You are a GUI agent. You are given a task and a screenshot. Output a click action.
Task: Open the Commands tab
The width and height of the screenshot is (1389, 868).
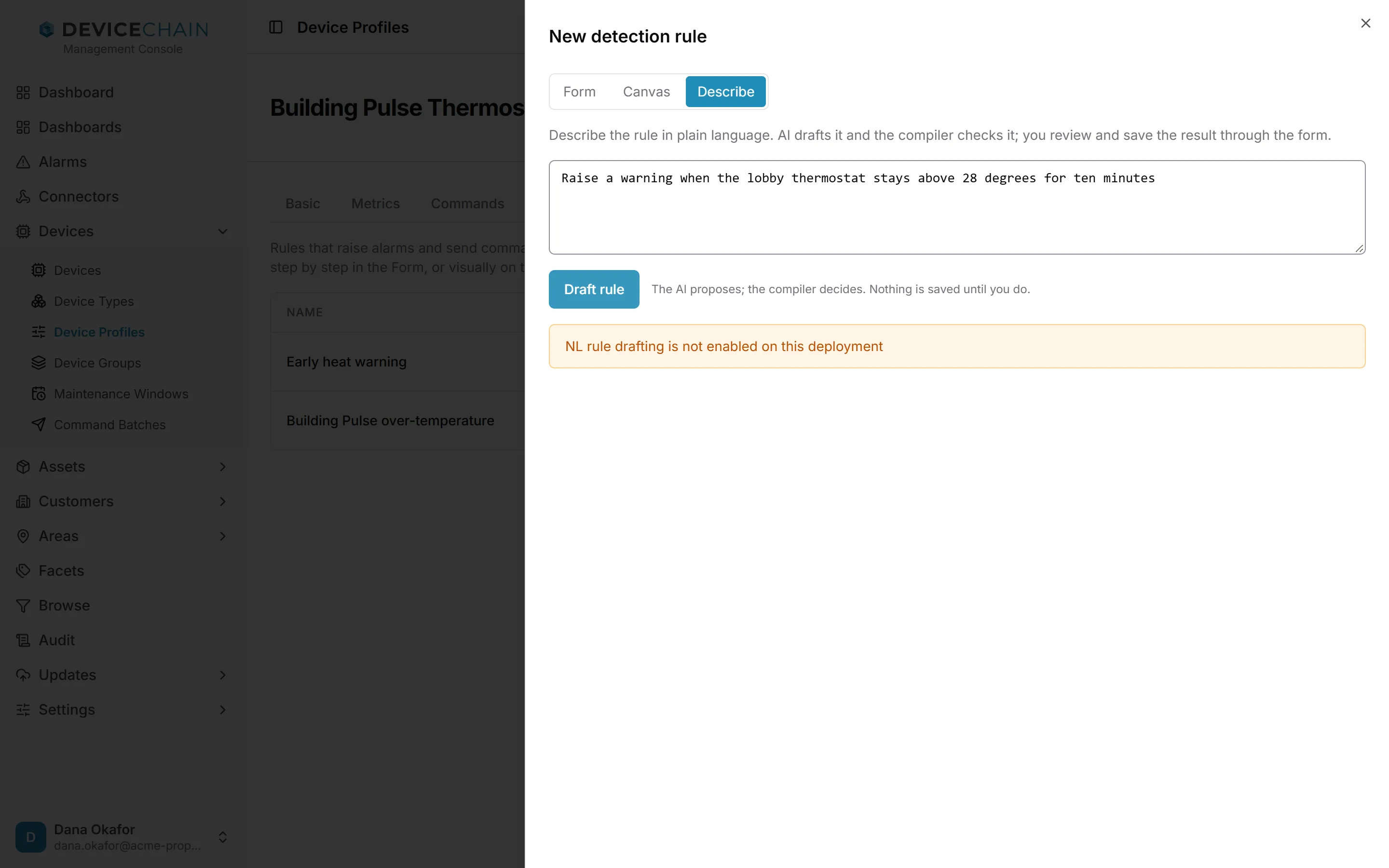(x=467, y=204)
